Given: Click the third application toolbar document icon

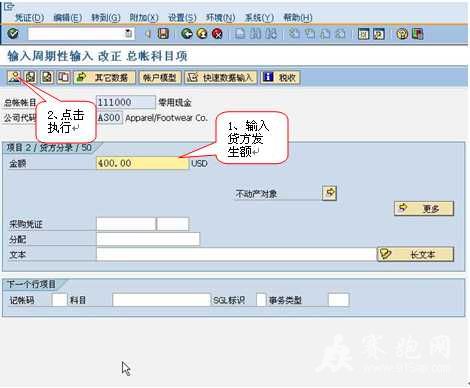Looking at the screenshot, I should point(47,77).
